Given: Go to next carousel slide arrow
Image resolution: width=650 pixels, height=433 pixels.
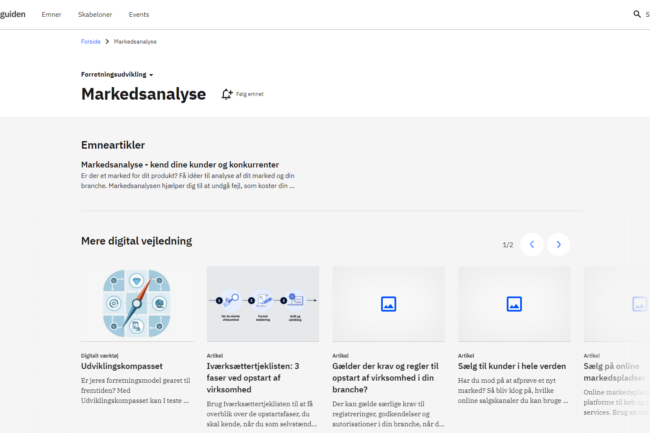Looking at the screenshot, I should (559, 244).
